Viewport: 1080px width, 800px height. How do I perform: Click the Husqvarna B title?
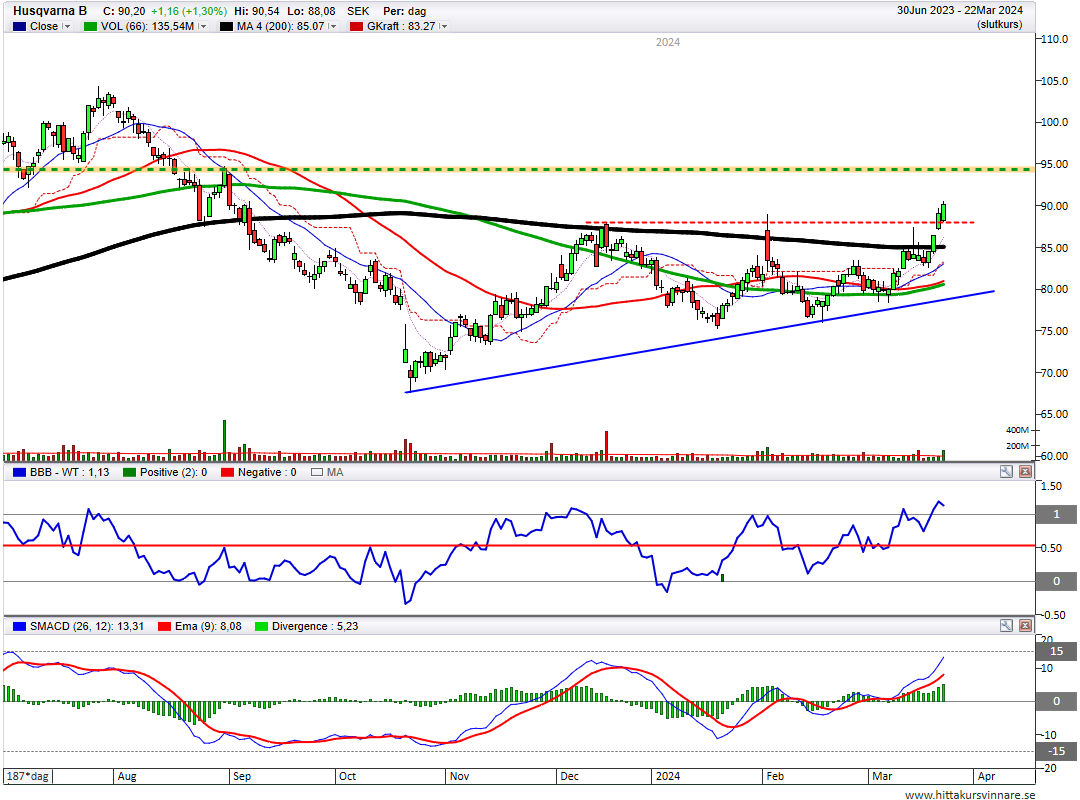pyautogui.click(x=50, y=11)
